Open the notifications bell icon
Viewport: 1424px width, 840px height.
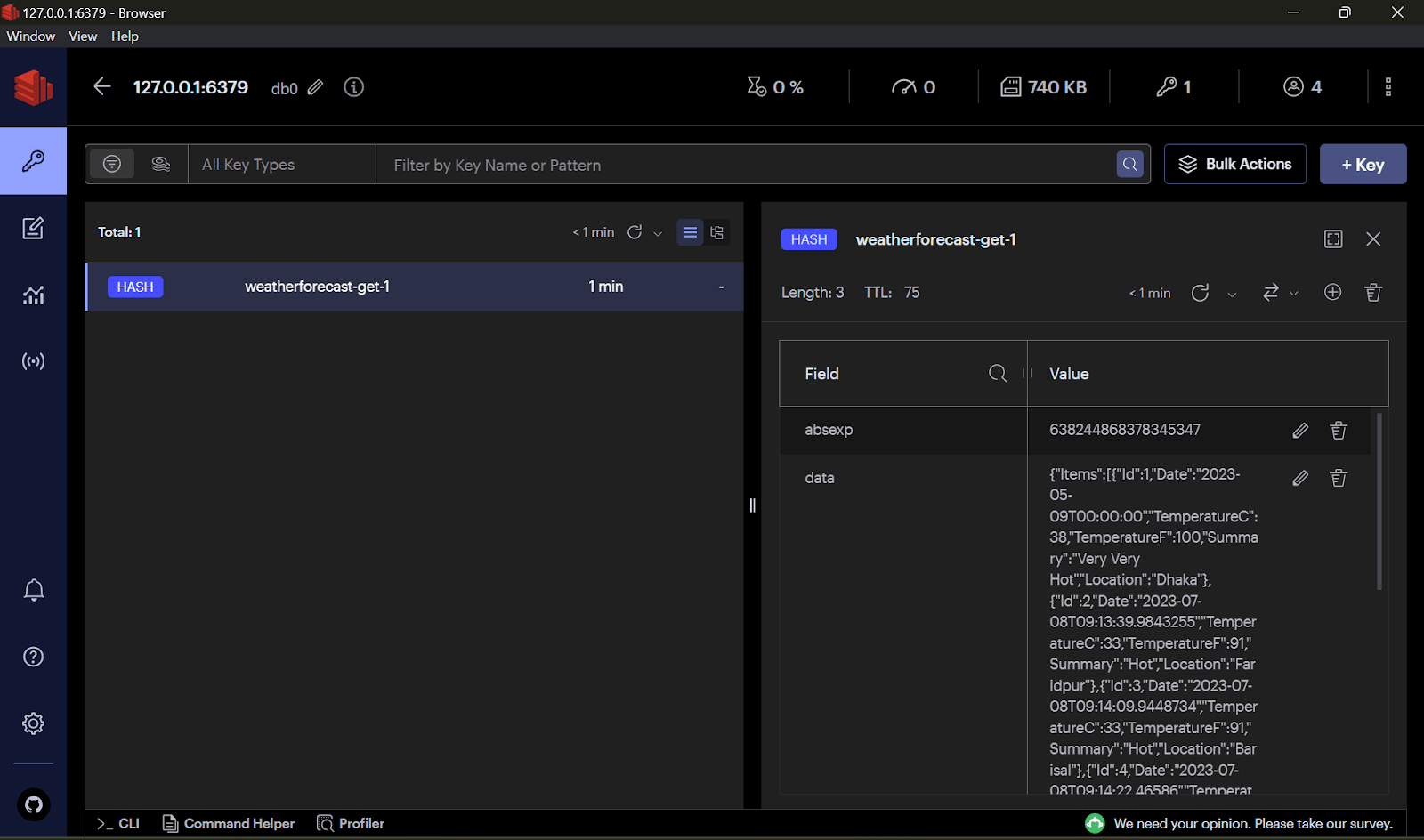[x=34, y=590]
